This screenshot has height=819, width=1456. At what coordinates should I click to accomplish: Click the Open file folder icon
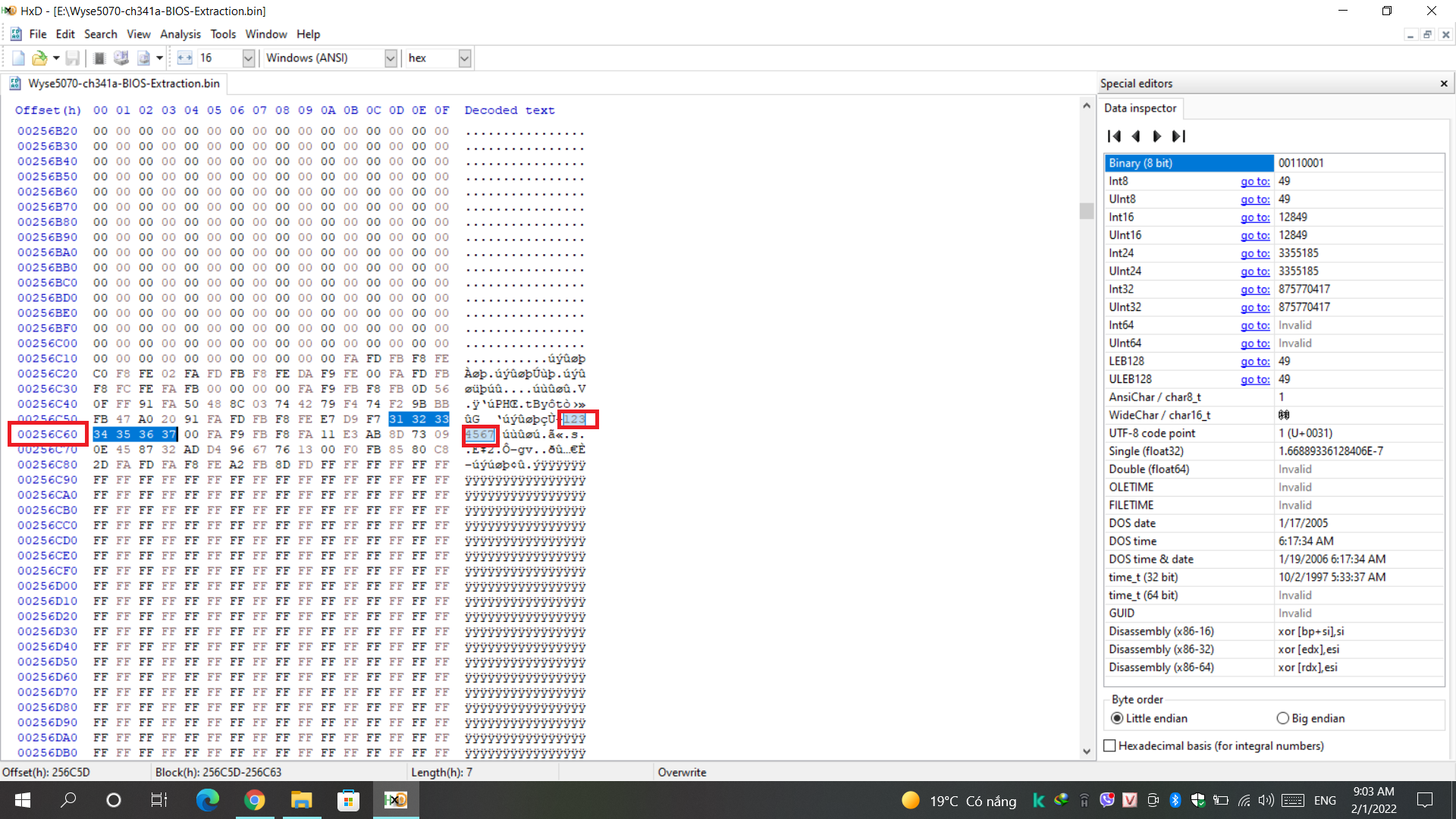click(x=39, y=58)
